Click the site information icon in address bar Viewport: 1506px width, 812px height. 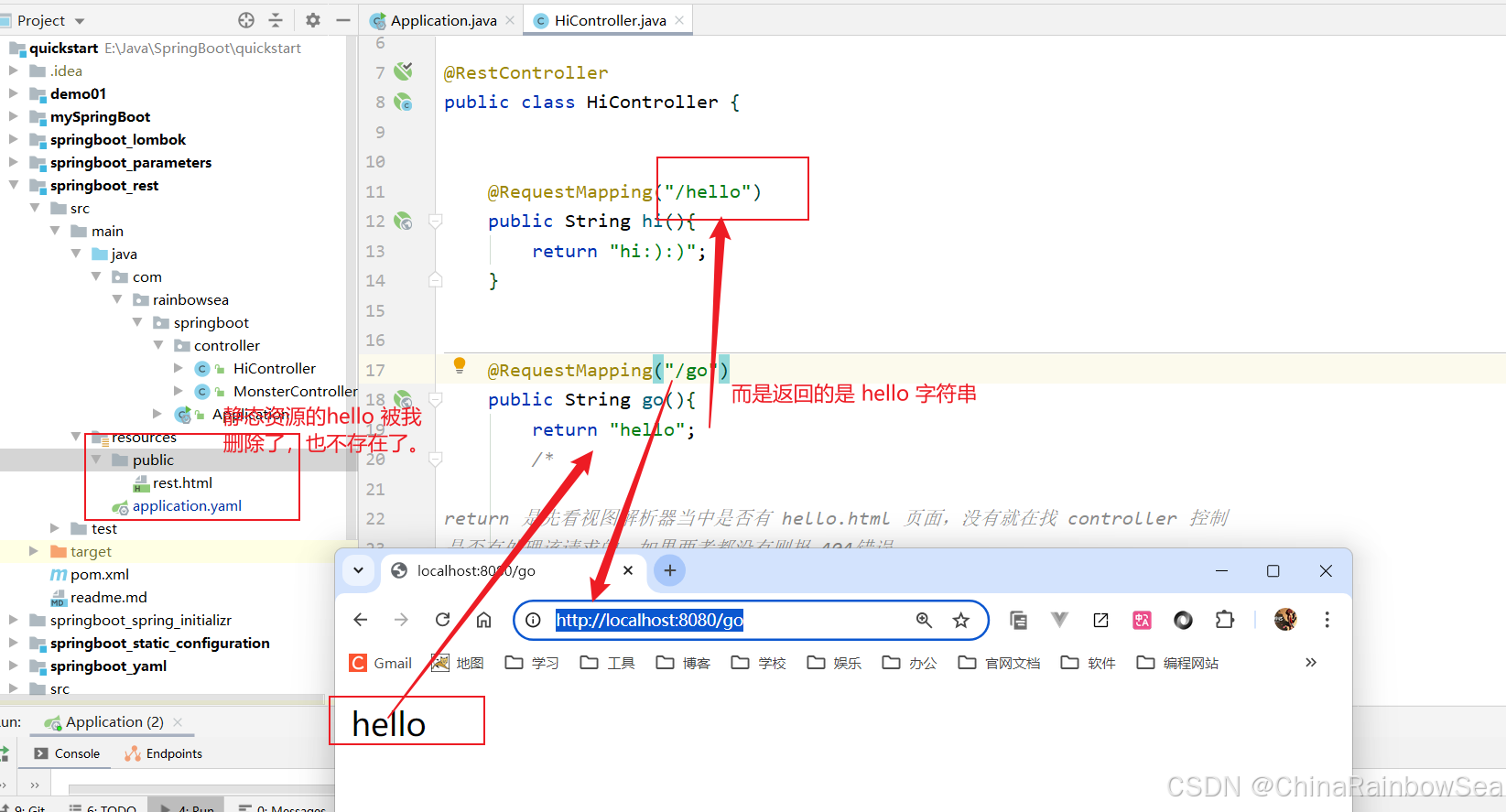pyautogui.click(x=533, y=620)
